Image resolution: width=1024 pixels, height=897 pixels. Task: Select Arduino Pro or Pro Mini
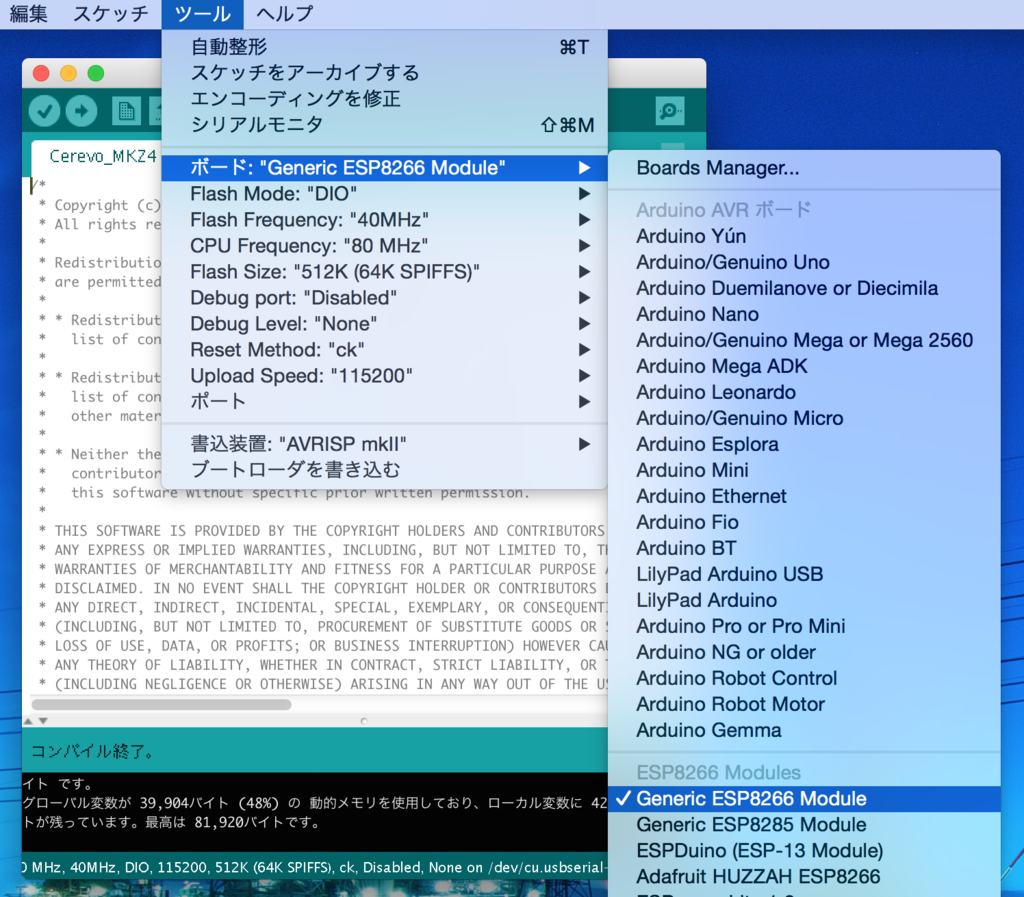click(x=804, y=627)
